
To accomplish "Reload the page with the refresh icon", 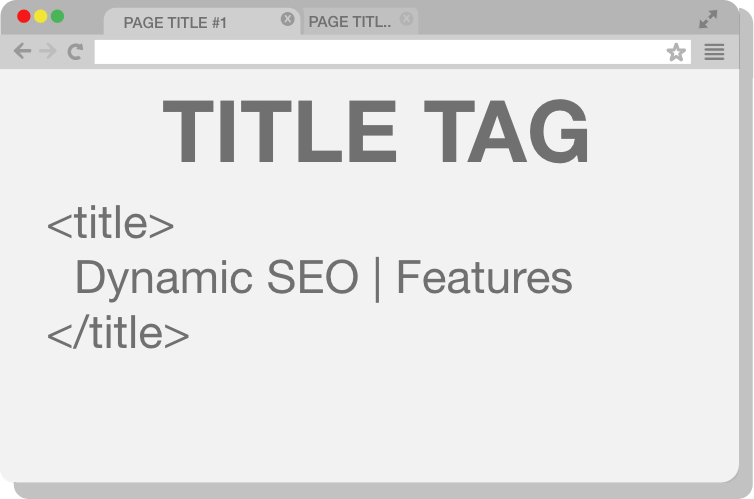I will pyautogui.click(x=75, y=51).
